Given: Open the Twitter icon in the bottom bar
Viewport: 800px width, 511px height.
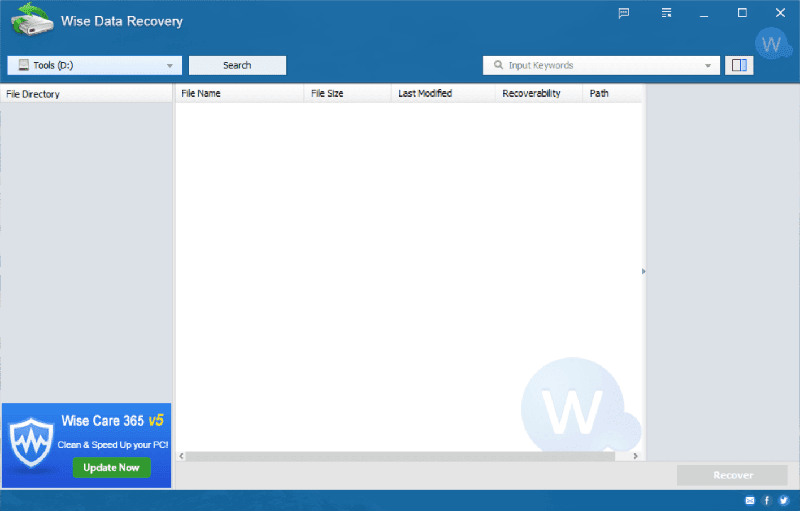Looking at the screenshot, I should (784, 500).
